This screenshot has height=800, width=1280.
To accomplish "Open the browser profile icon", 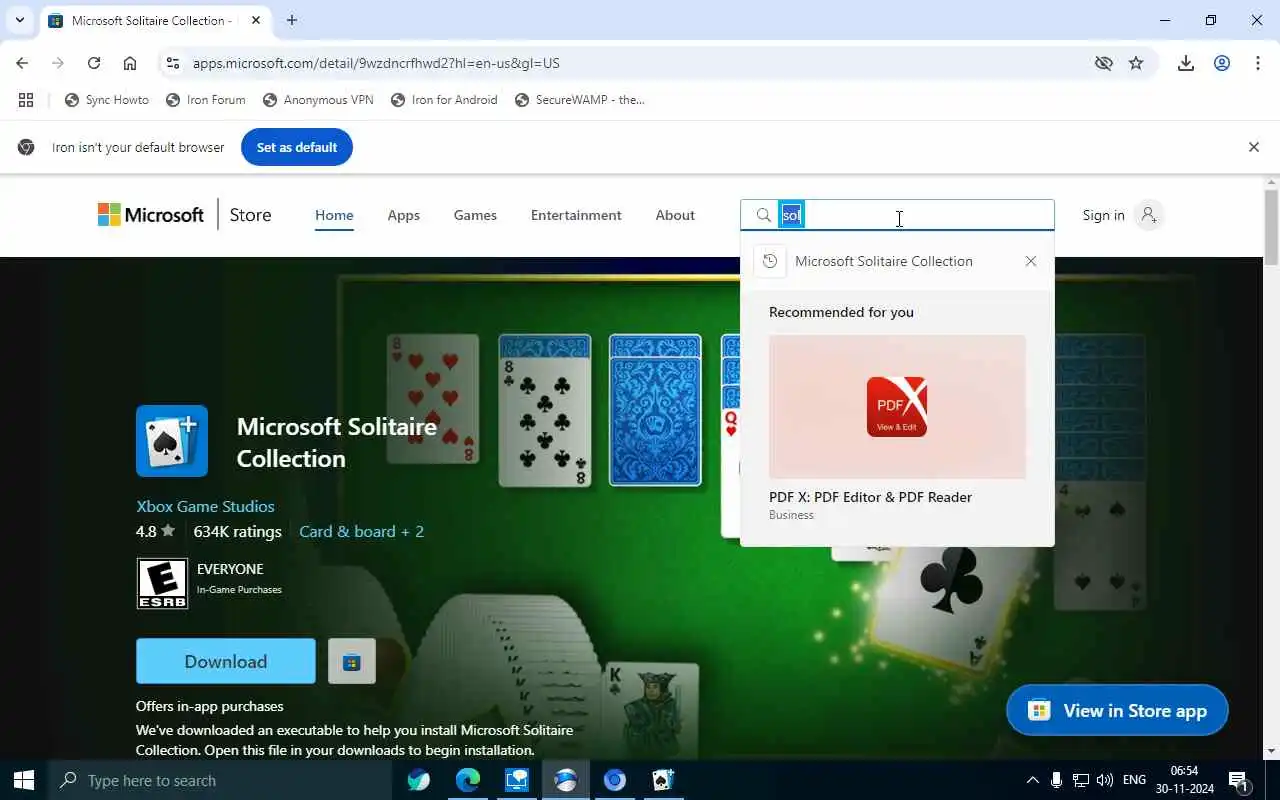I will 1222,63.
